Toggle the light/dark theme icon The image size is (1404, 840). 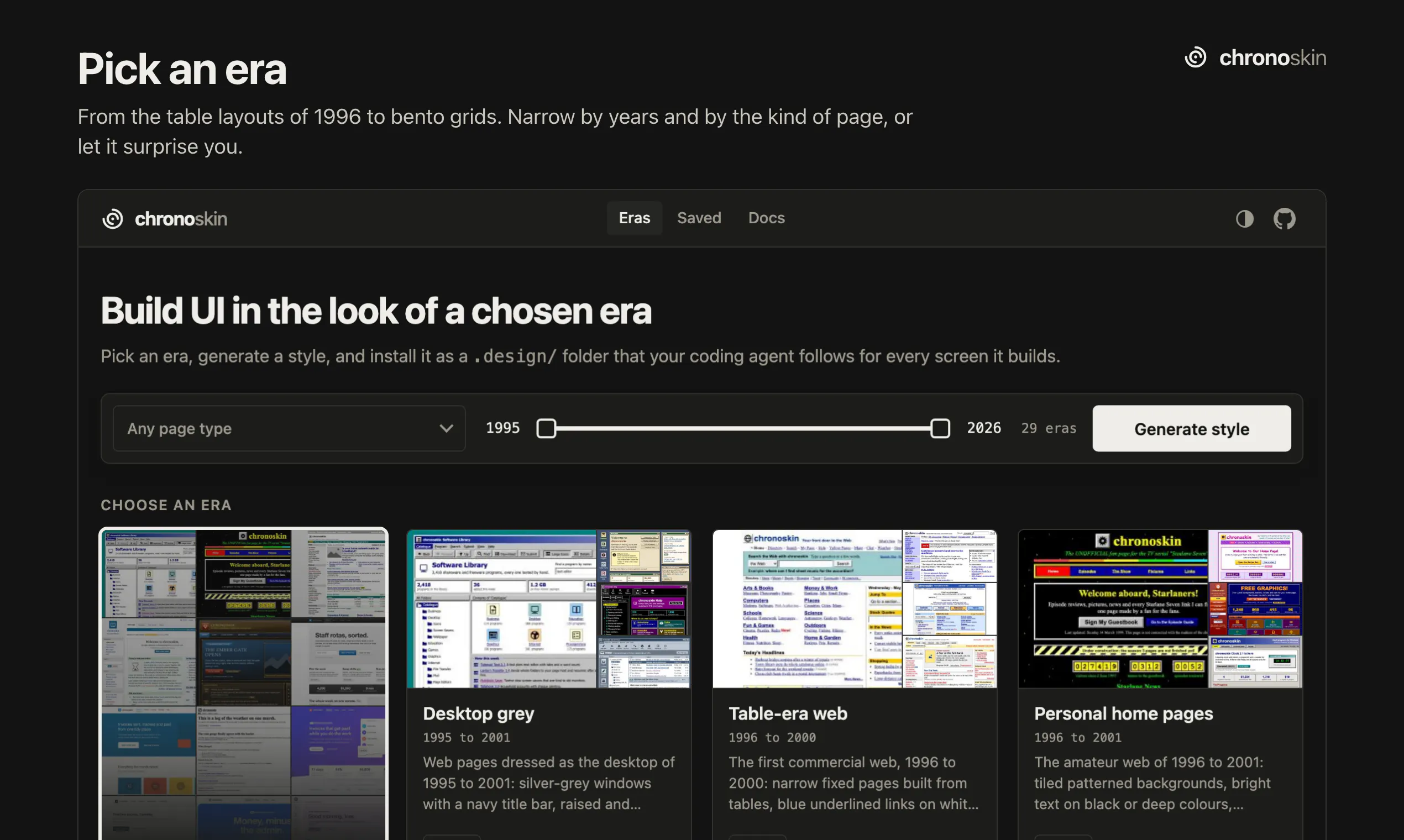pyautogui.click(x=1244, y=218)
